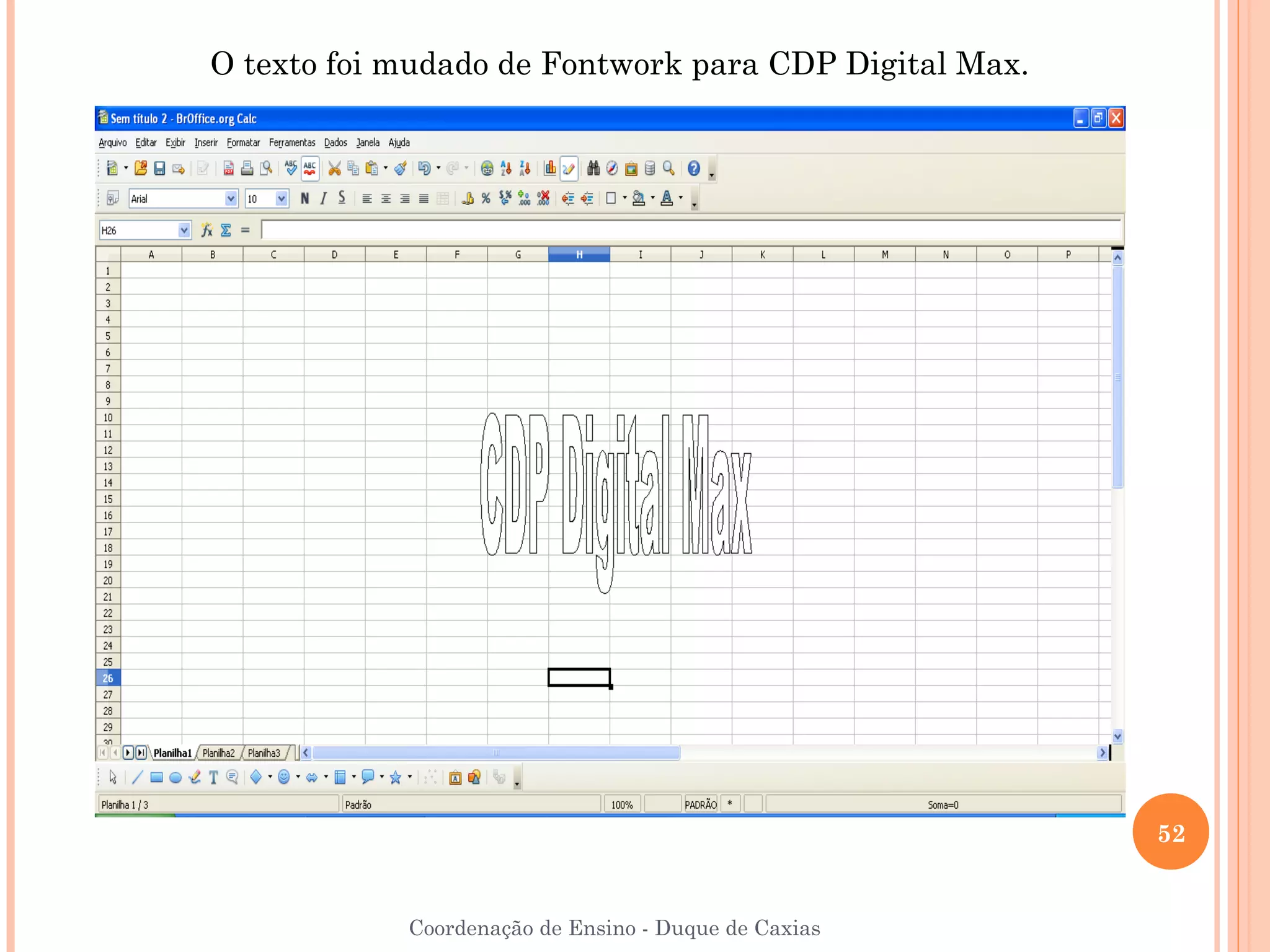Add a decimal place

pyautogui.click(x=524, y=198)
